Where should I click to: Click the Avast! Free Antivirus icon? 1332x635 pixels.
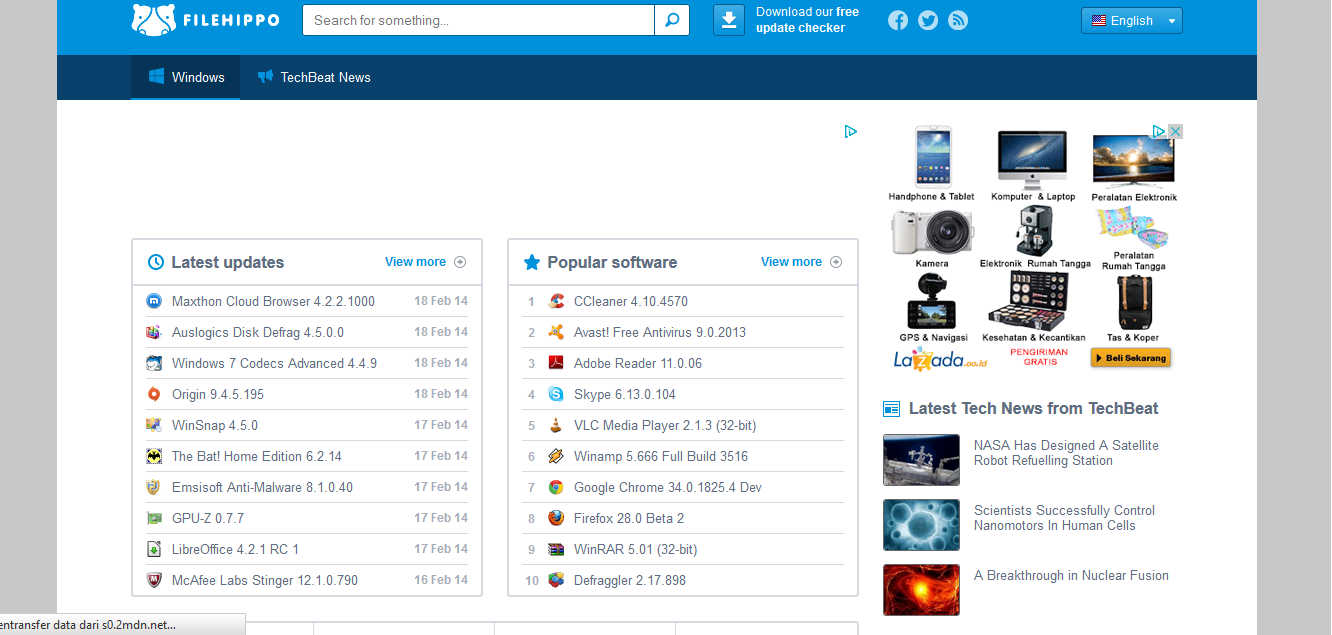(556, 332)
